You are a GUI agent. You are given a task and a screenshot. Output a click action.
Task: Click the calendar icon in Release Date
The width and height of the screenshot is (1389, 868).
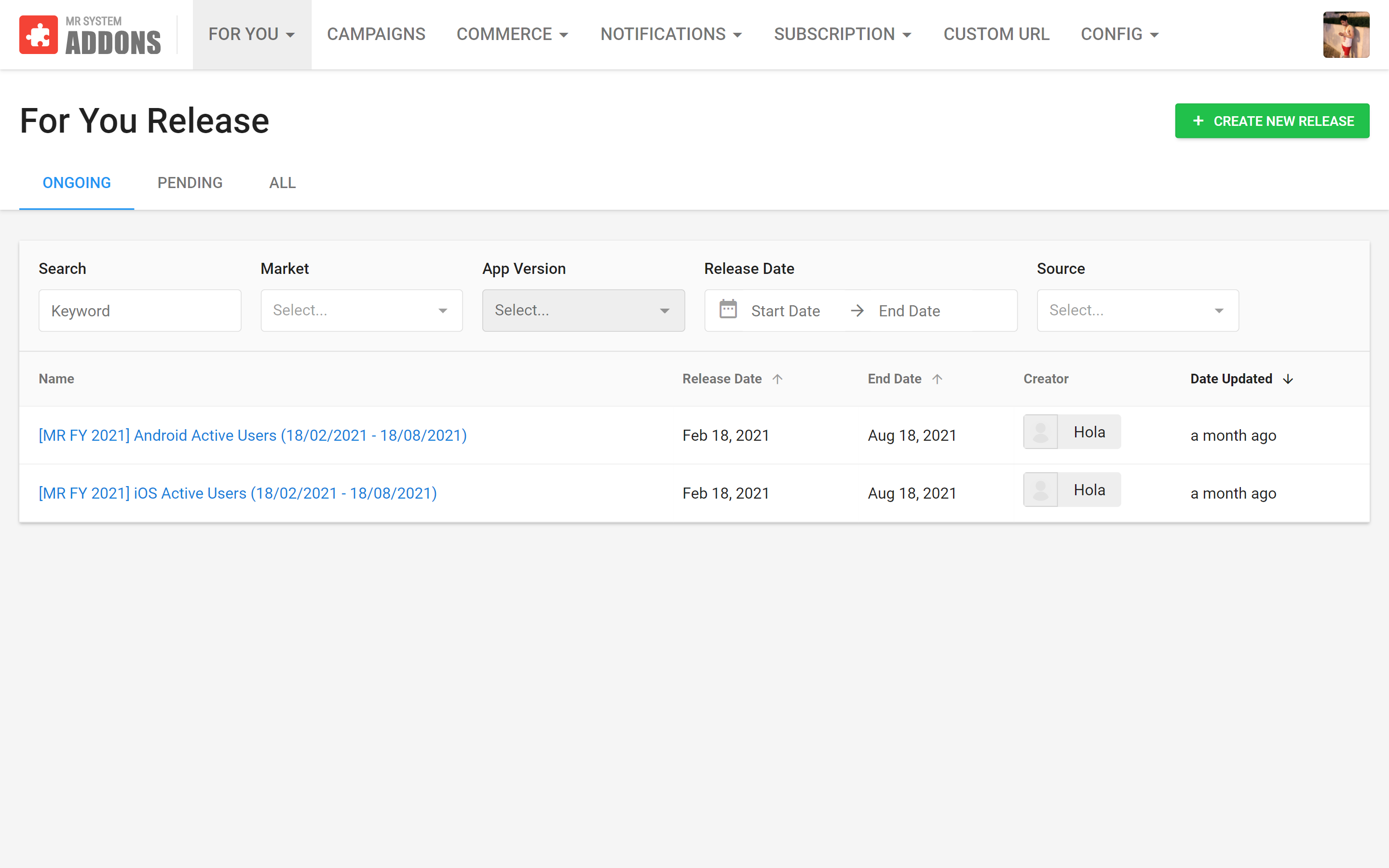728,310
